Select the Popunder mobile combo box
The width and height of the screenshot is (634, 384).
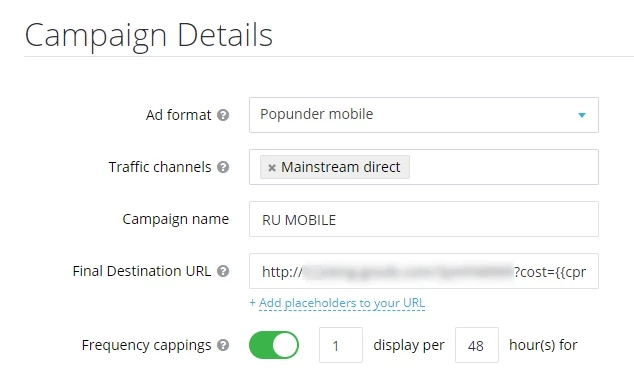coord(424,115)
